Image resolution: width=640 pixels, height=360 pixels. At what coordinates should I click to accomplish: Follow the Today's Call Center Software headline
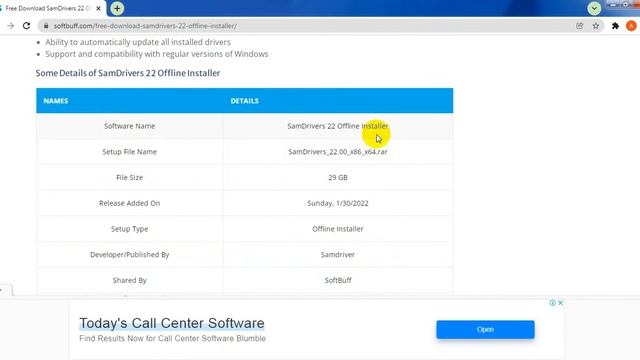(x=172, y=323)
